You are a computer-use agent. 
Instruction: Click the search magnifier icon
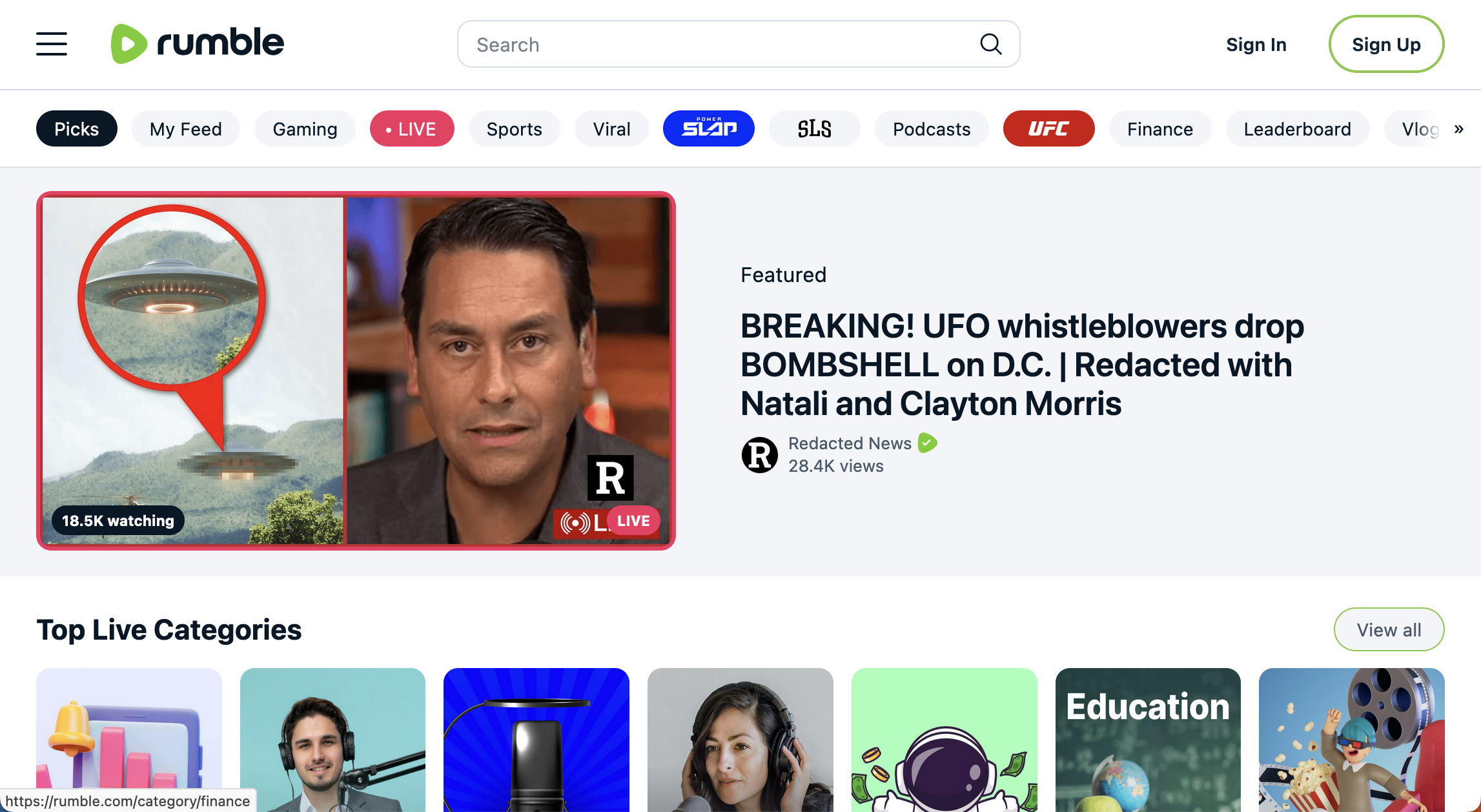[991, 45]
